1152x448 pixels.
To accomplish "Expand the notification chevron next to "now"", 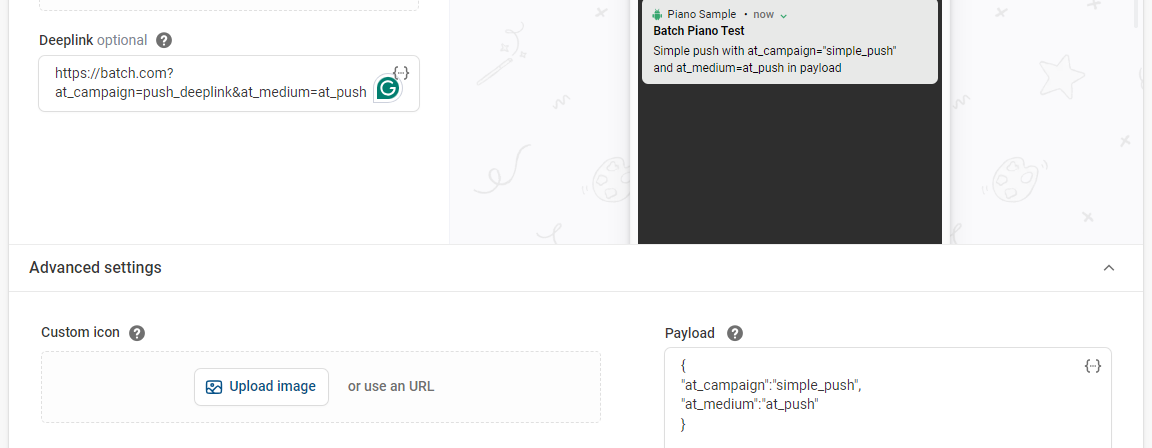I will [784, 15].
